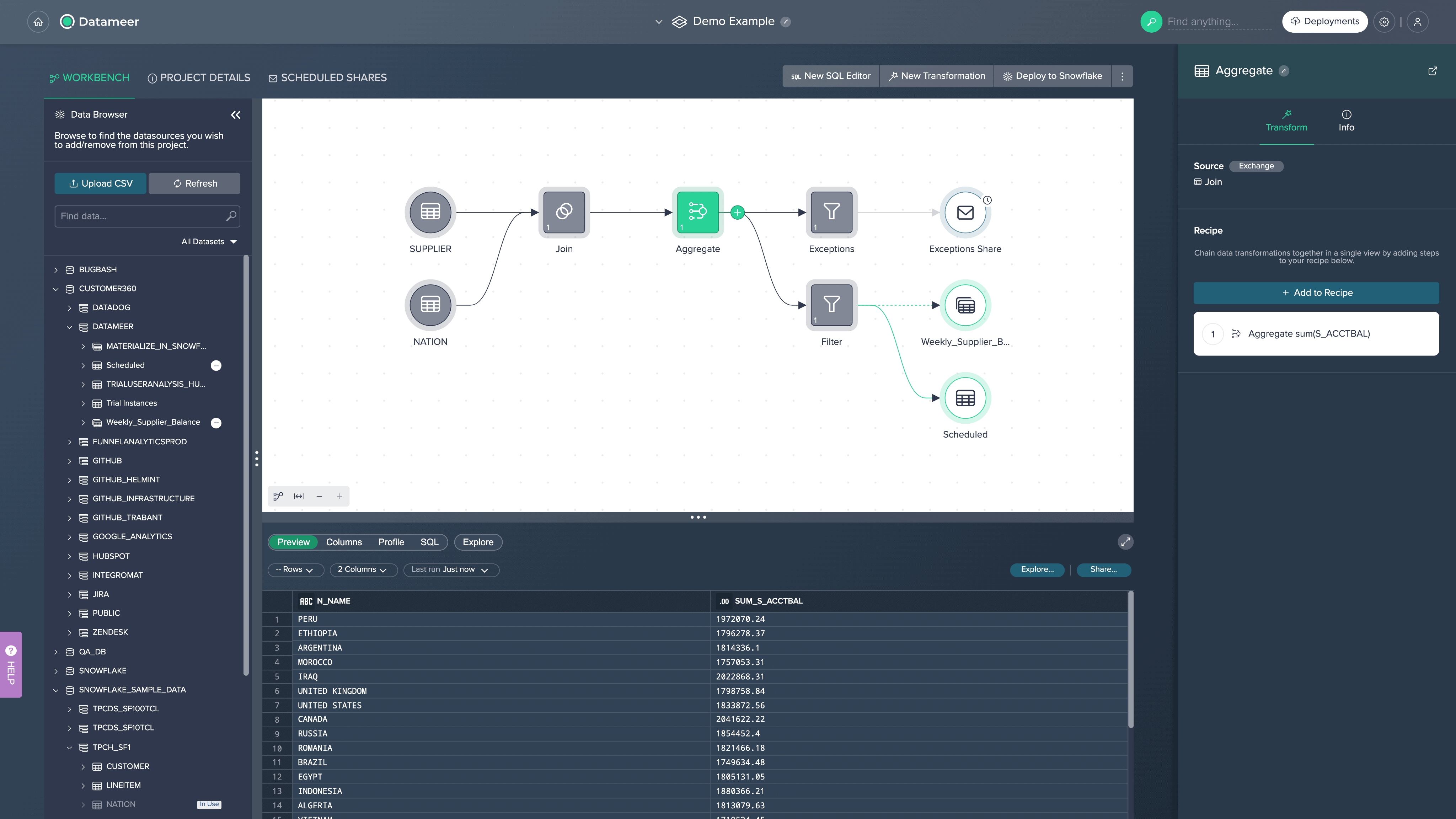The image size is (1456, 819).
Task: Open PROJECT DETAILS tab
Action: coord(199,78)
